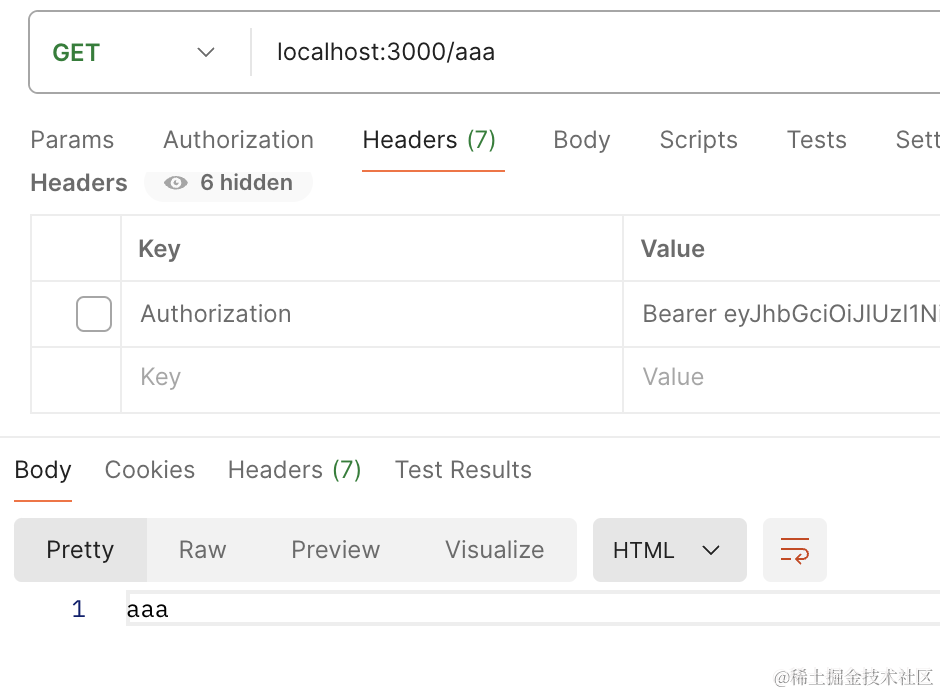Open the request Authorization tab
The width and height of the screenshot is (940, 694).
click(238, 140)
